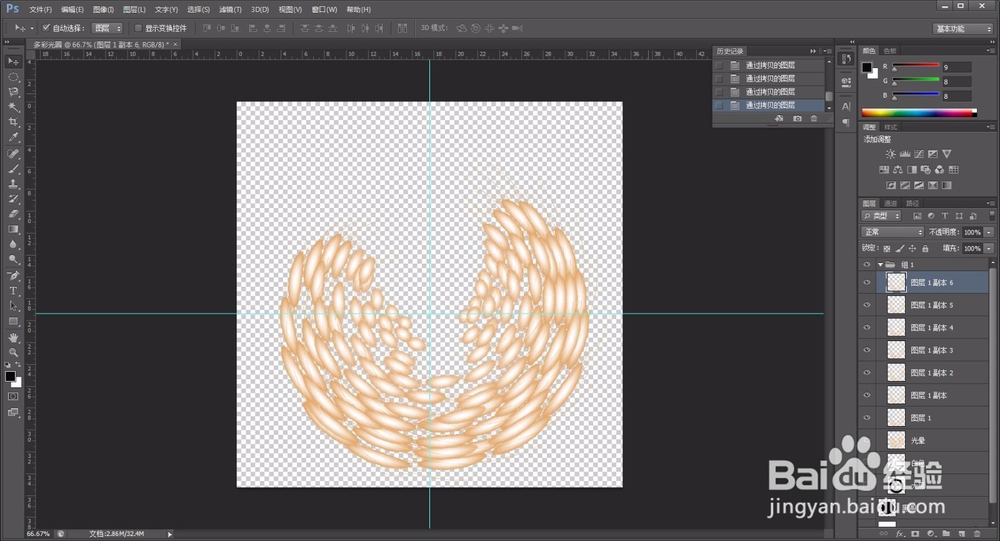The image size is (1000, 541).
Task: Add a Brightness/Contrast adjustment
Action: tap(890, 154)
